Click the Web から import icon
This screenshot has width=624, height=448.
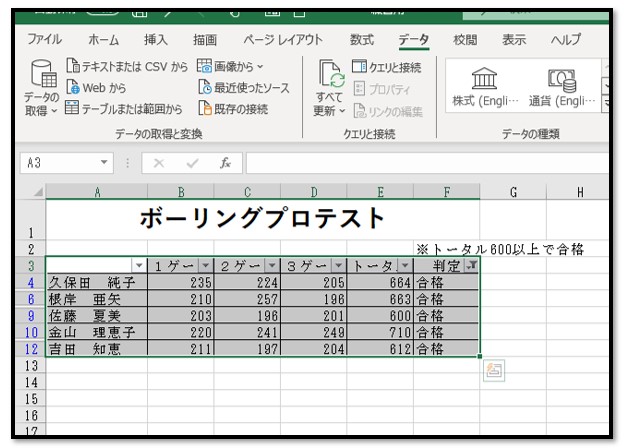pyautogui.click(x=73, y=87)
